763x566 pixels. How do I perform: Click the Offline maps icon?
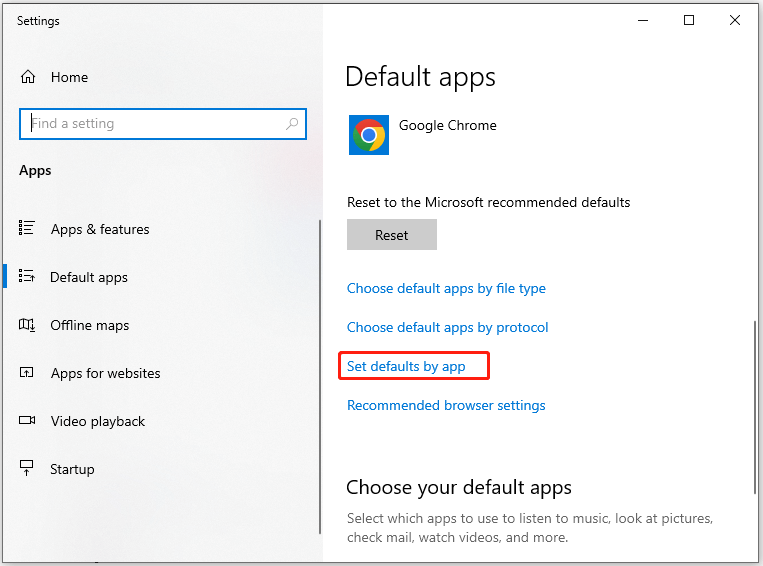26,324
